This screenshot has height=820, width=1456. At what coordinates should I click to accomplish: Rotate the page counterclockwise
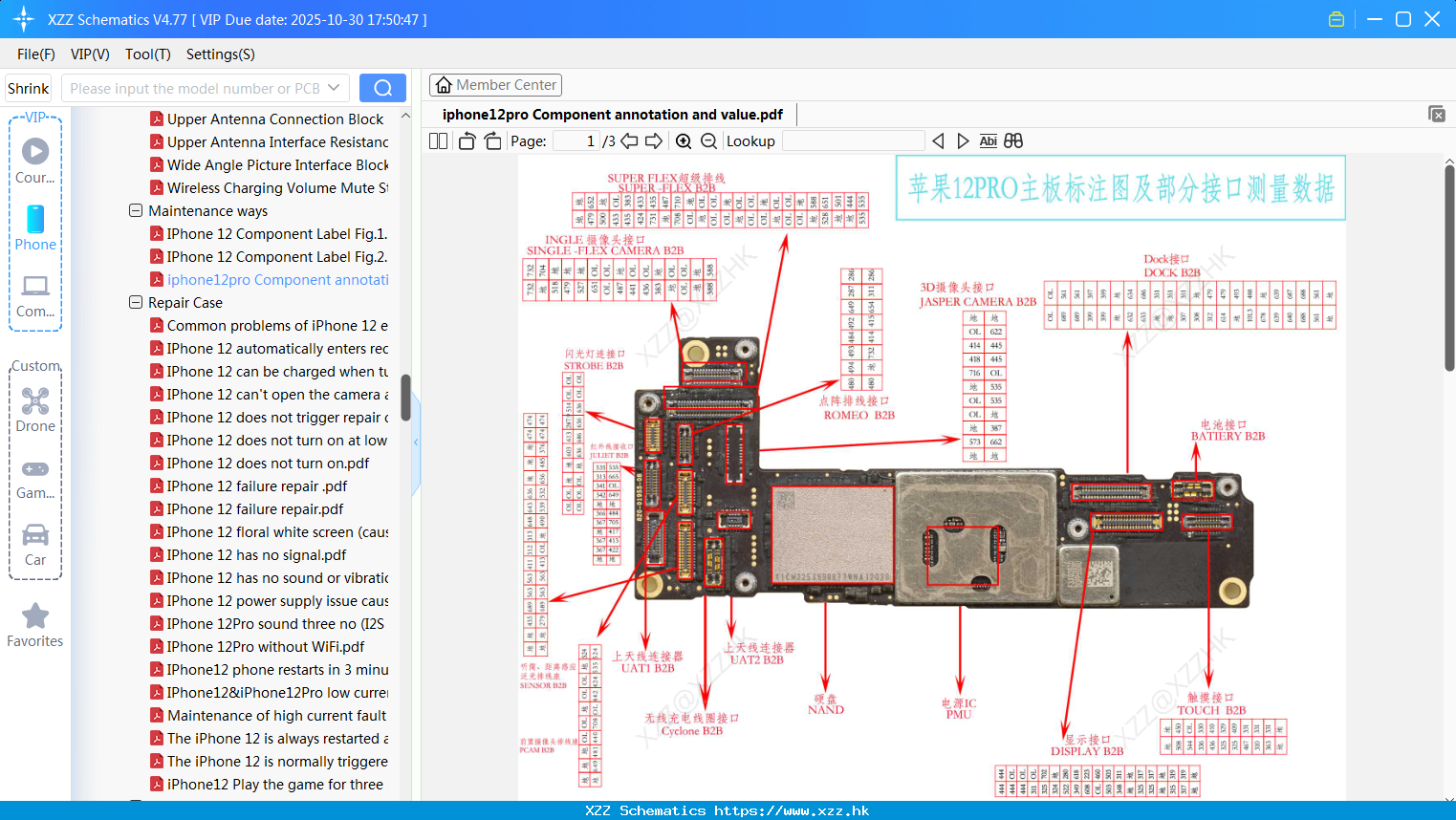pos(467,140)
